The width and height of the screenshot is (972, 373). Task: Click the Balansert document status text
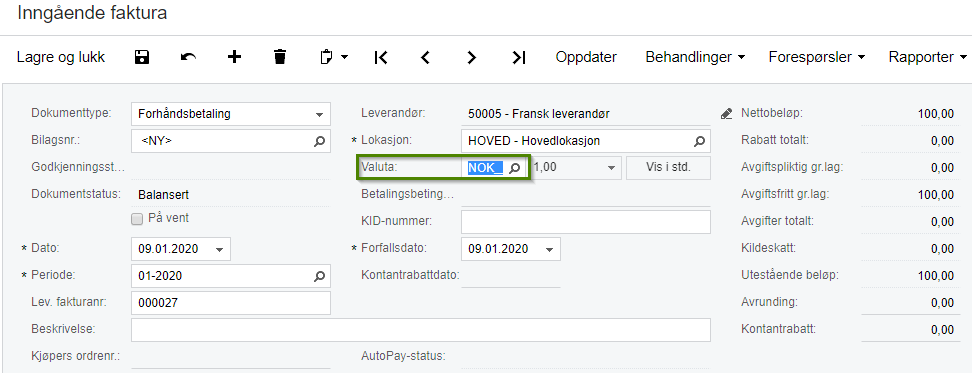click(164, 195)
